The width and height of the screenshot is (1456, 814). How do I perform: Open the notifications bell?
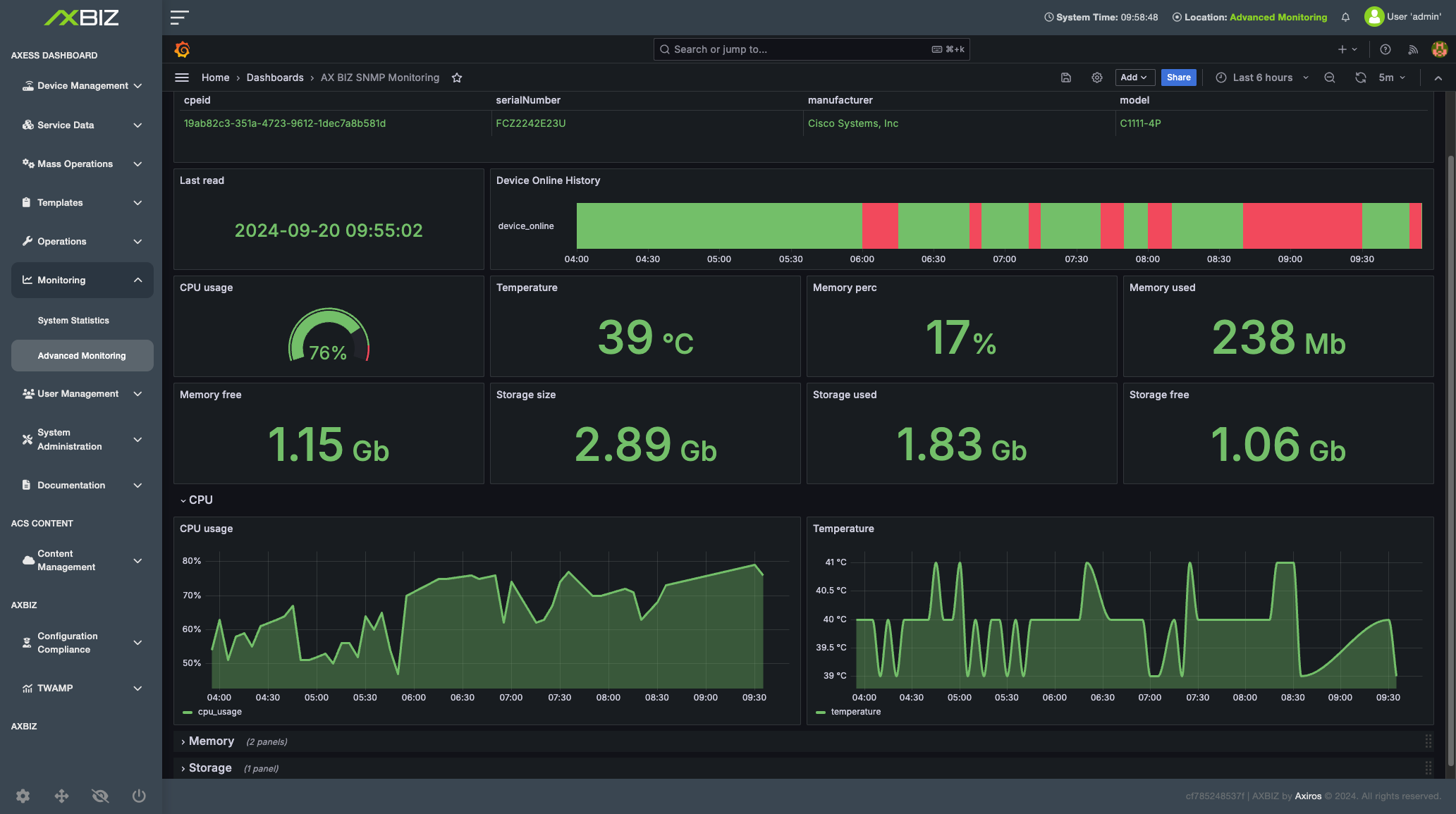[x=1345, y=17]
